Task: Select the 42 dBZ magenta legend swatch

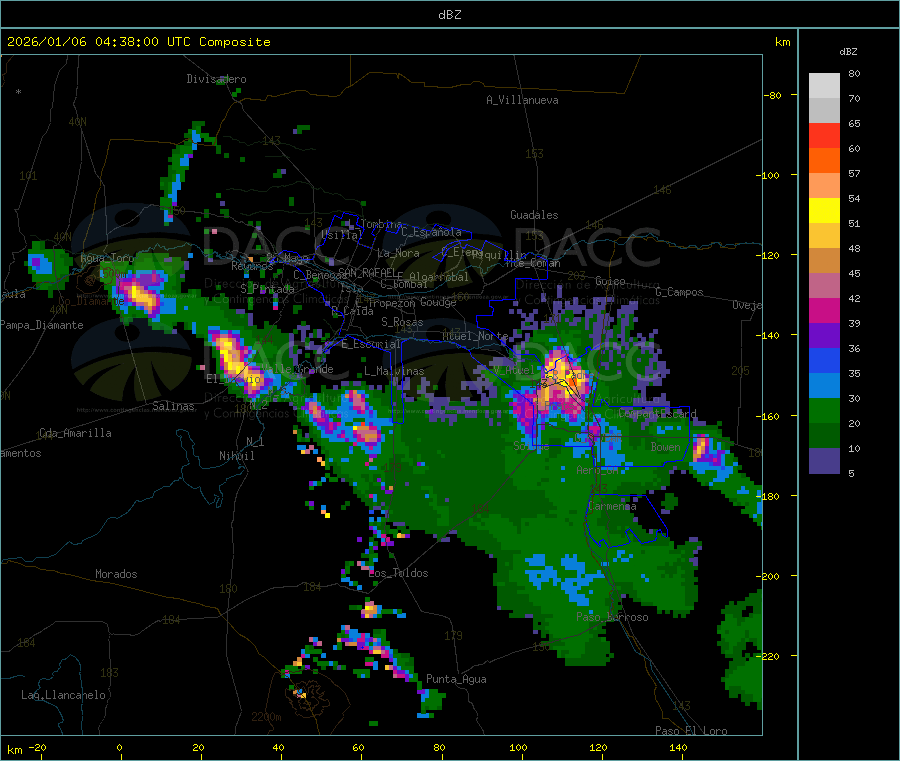Action: 824,310
